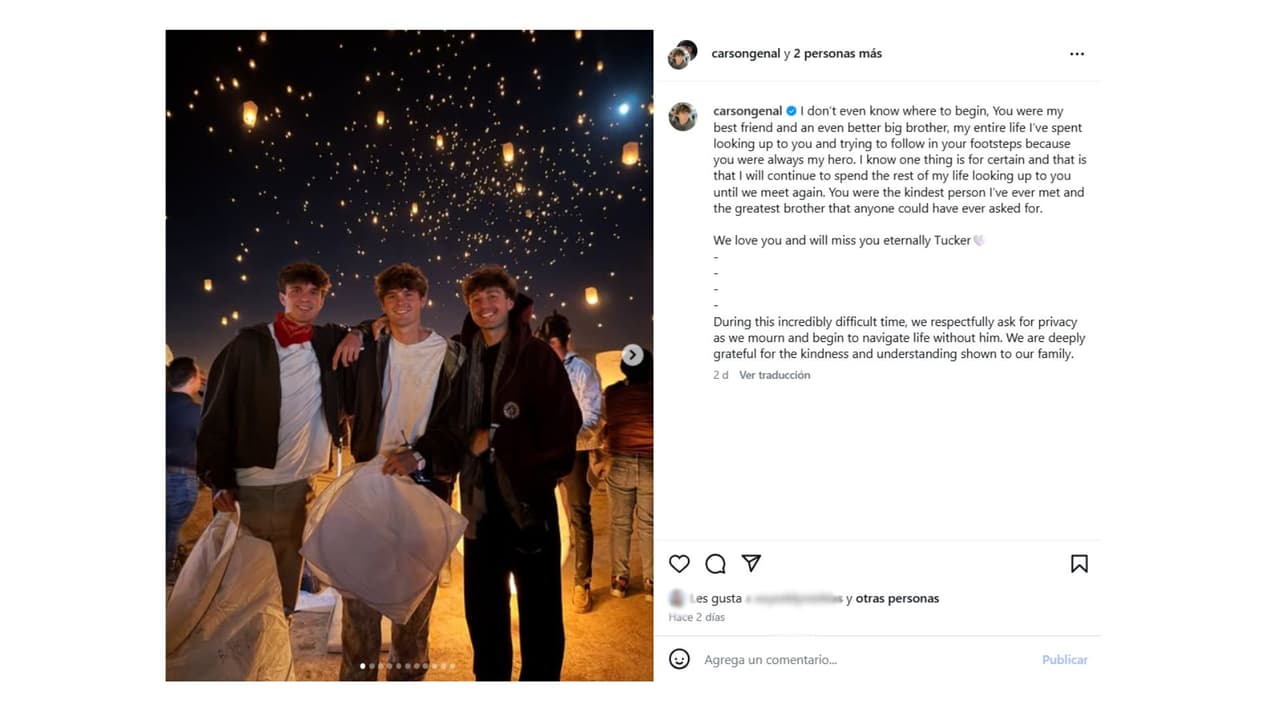Open the three-dot more options menu

pyautogui.click(x=1077, y=54)
